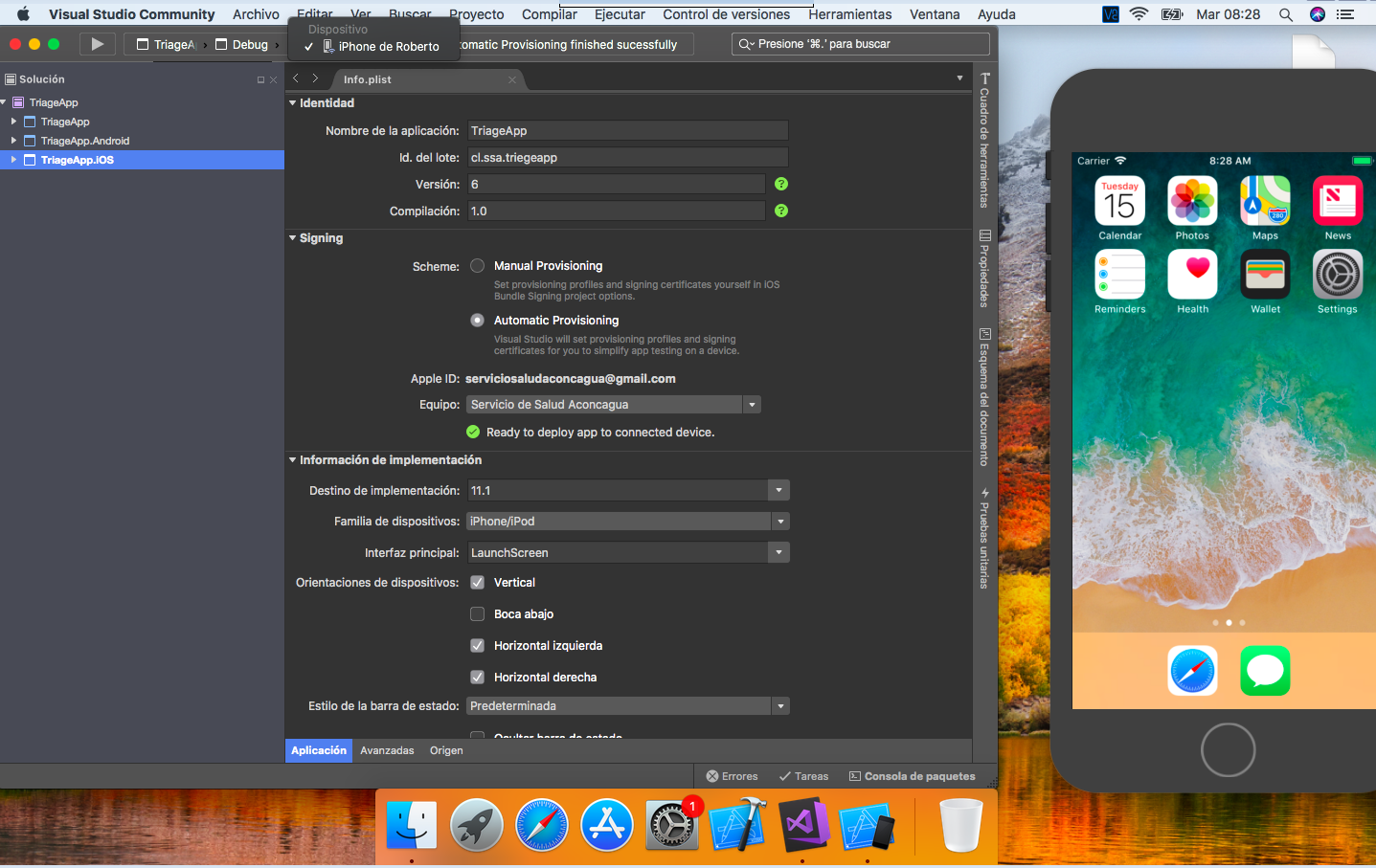This screenshot has height=868, width=1376.
Task: Open Wi-Fi status menu
Action: coord(1139,14)
